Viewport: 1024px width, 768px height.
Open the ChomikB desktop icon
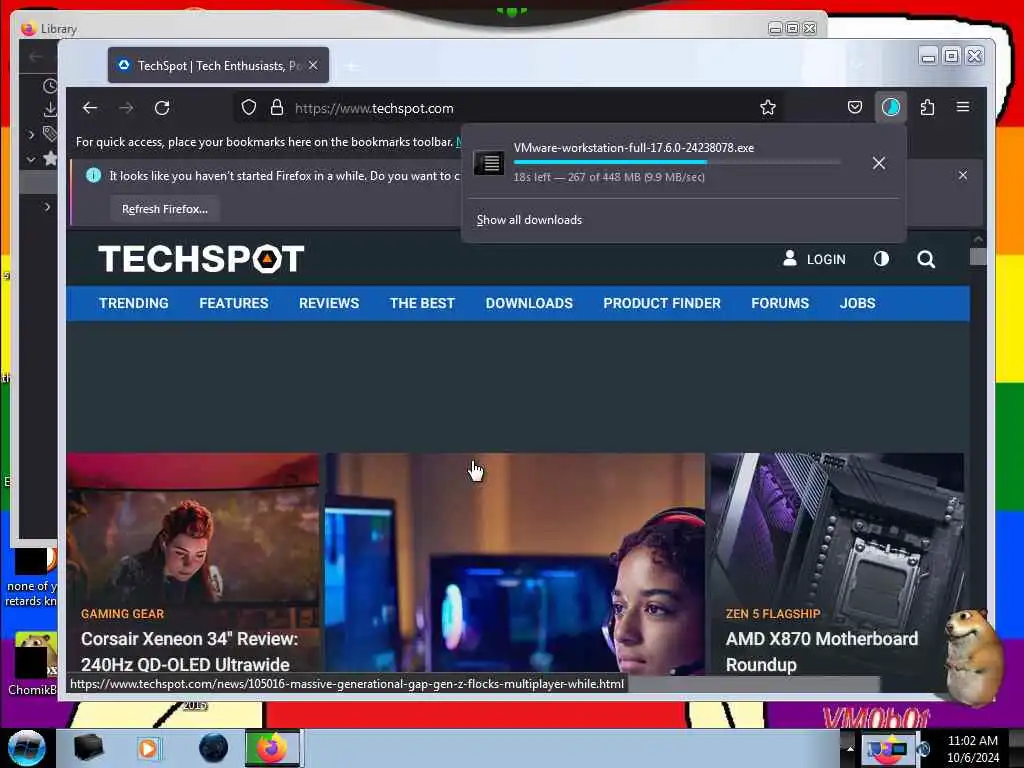click(31, 664)
